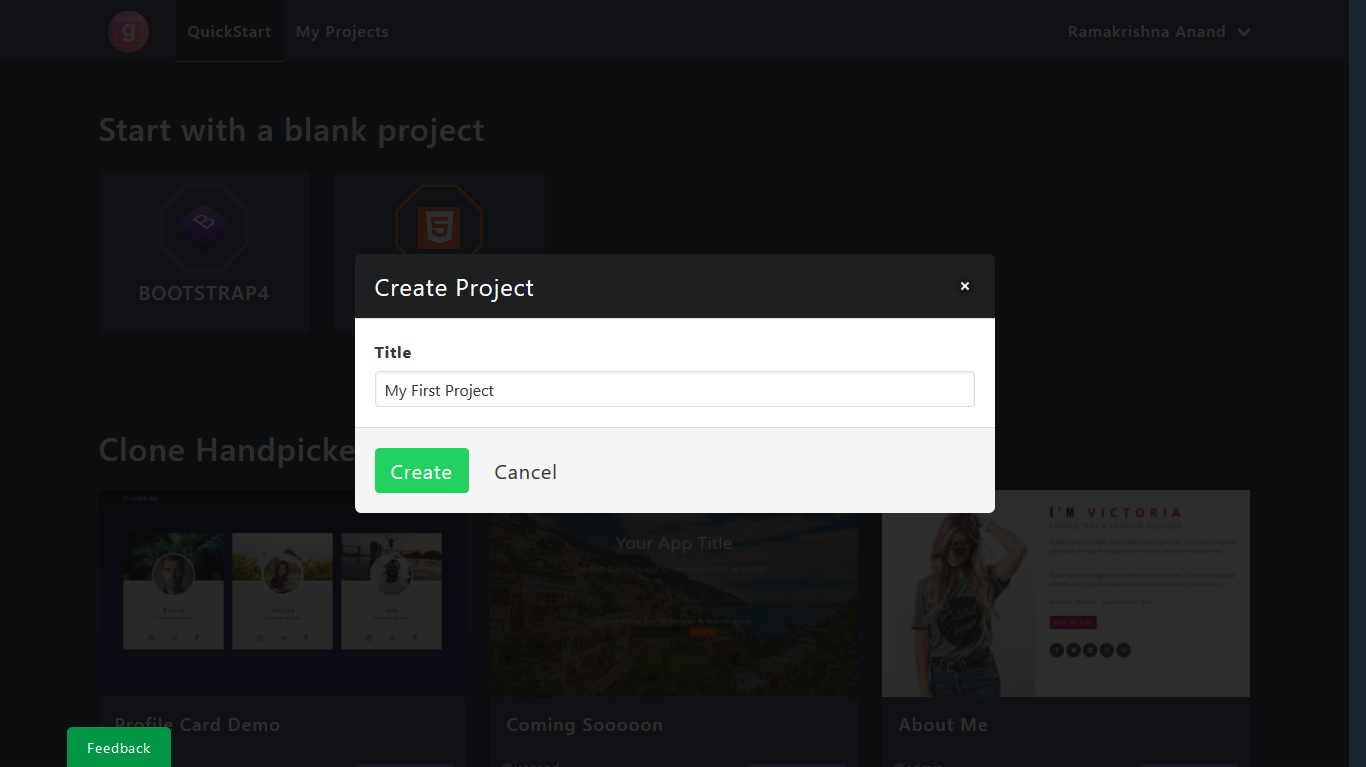
Task: Click the project Title input field
Action: (674, 389)
